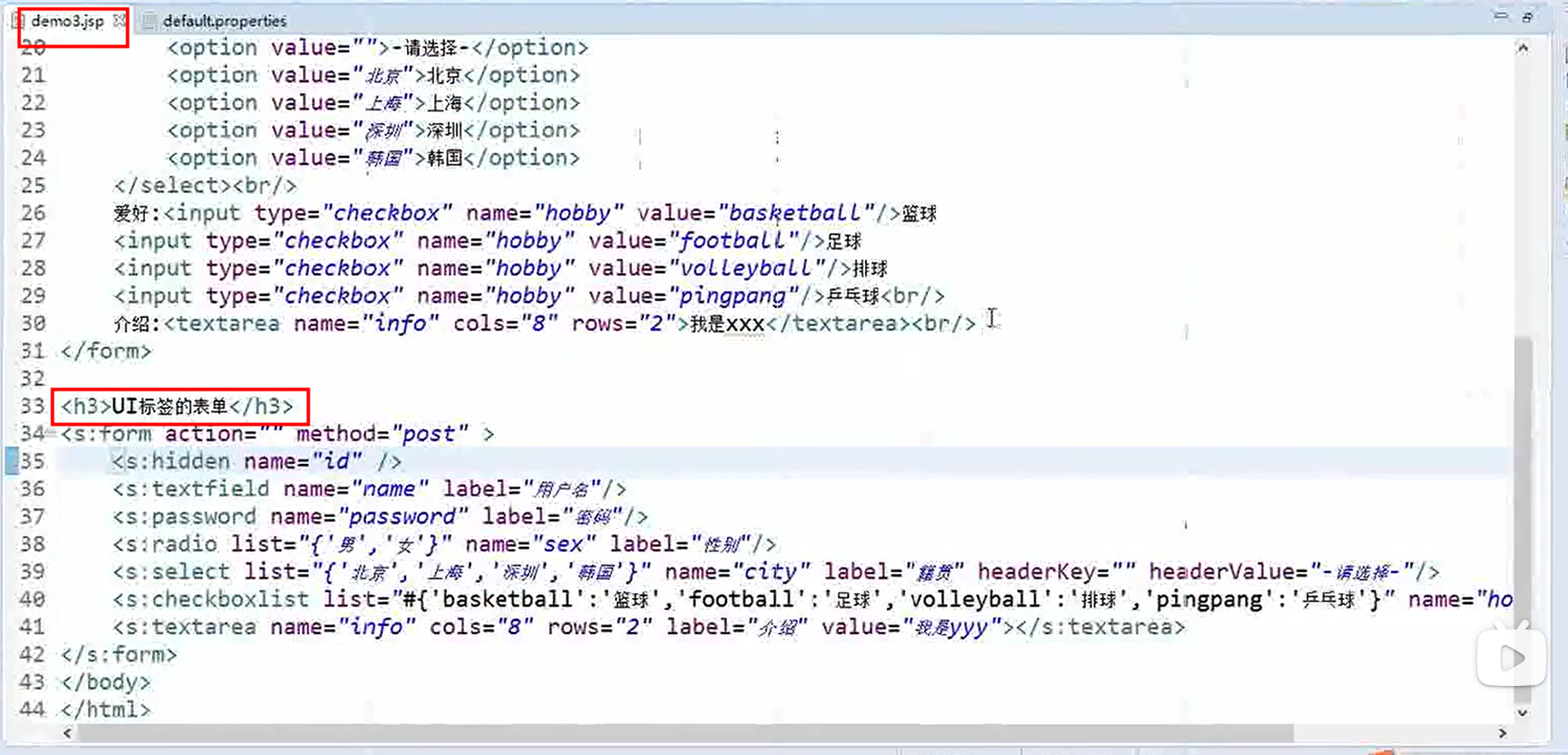Click the vertical scrollbar down arrow
The height and width of the screenshot is (755, 1568).
click(1523, 712)
